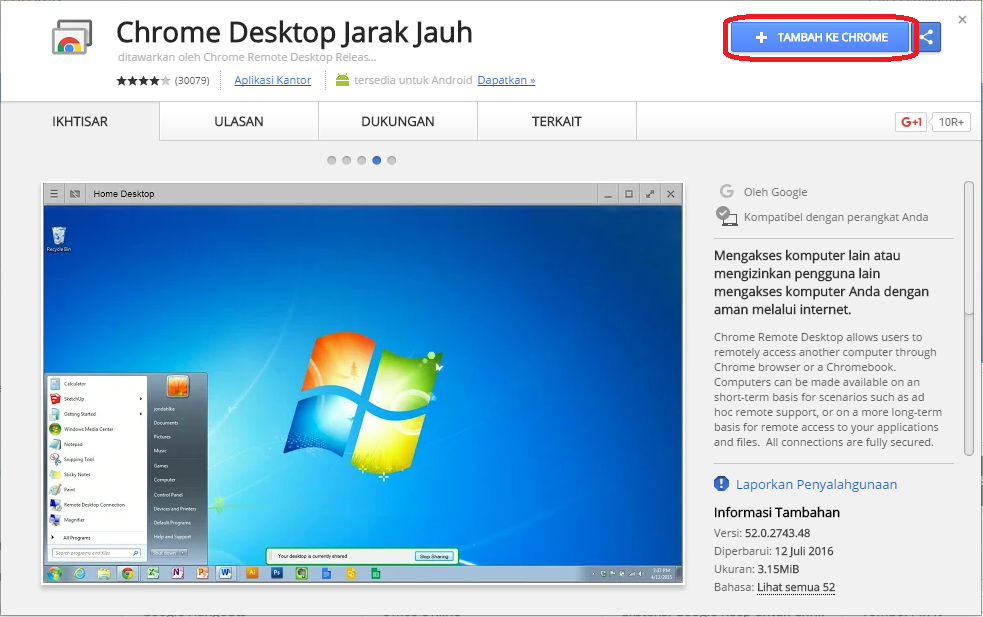Click the Oleh Google text

click(x=775, y=192)
